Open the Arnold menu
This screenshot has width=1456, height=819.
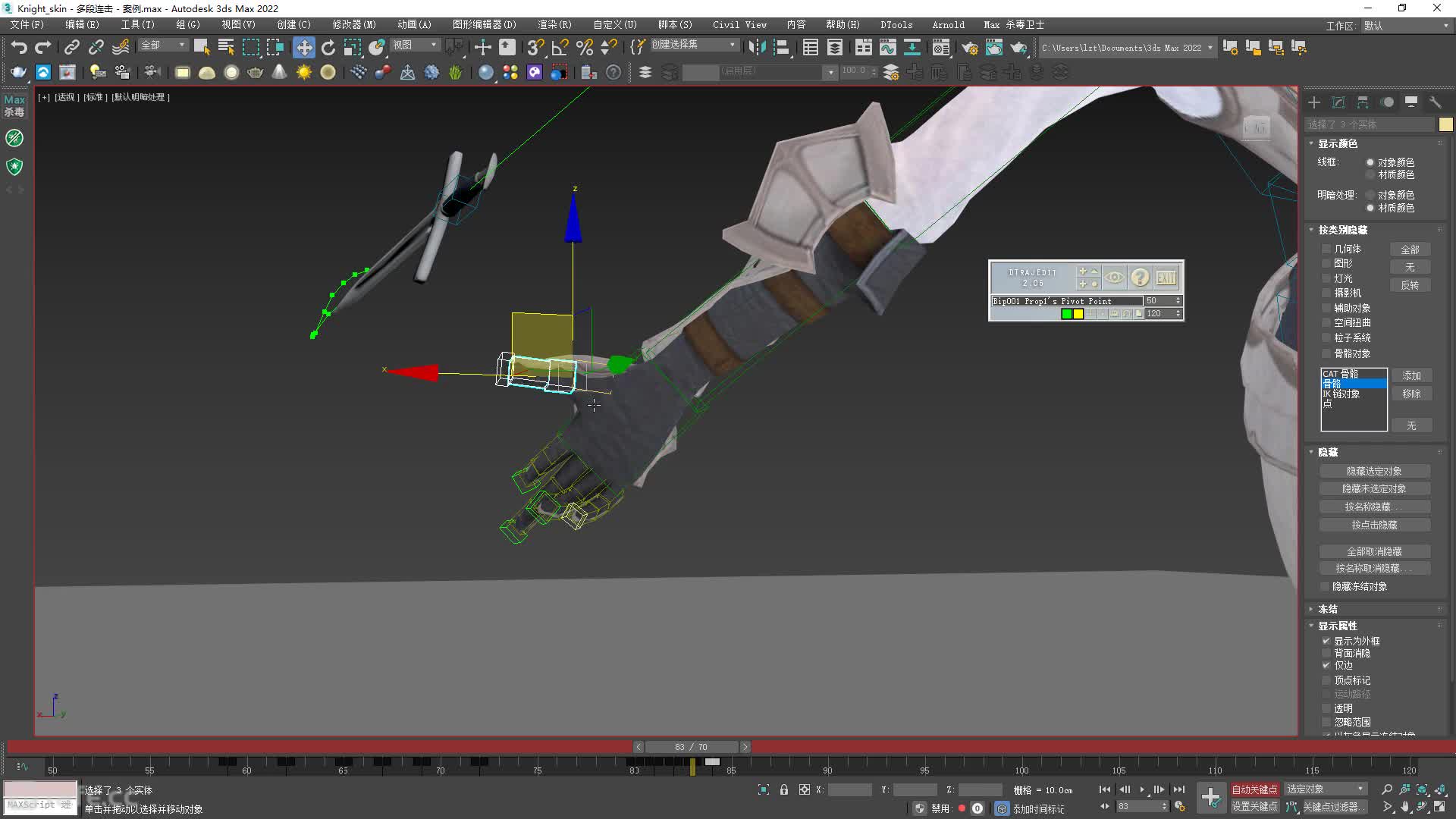click(x=948, y=25)
